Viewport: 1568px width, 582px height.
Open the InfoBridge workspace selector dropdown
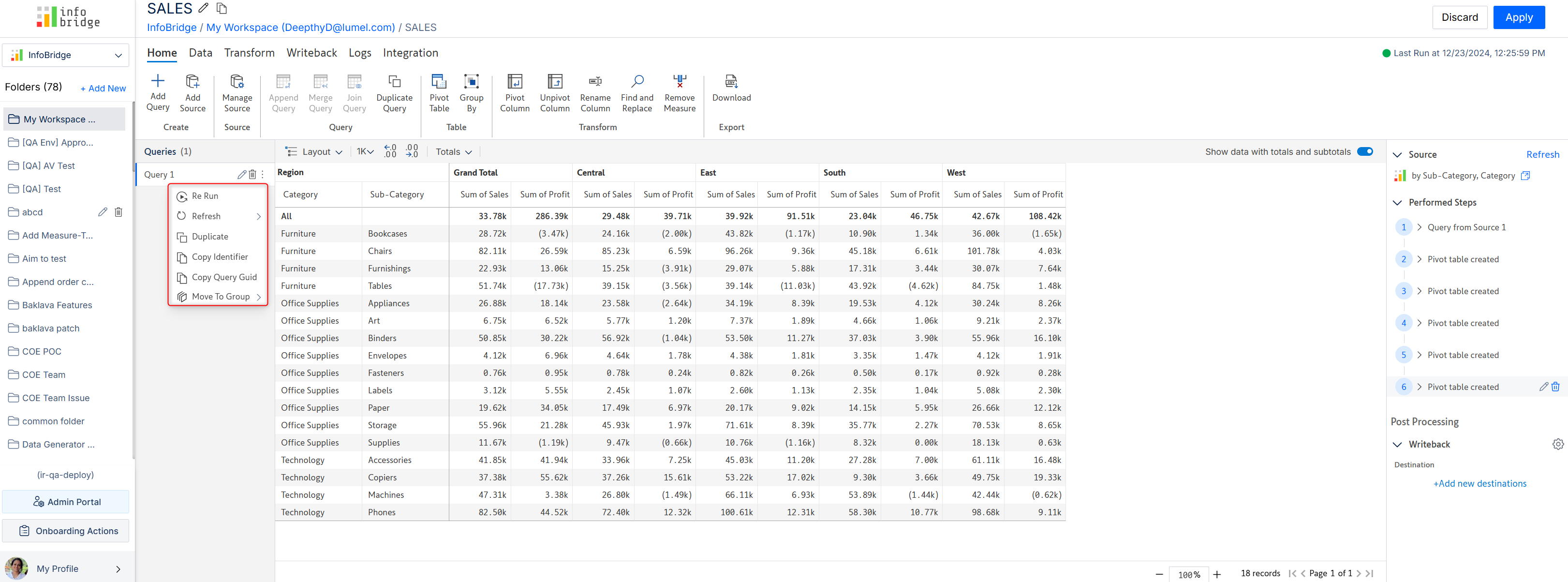[x=66, y=55]
